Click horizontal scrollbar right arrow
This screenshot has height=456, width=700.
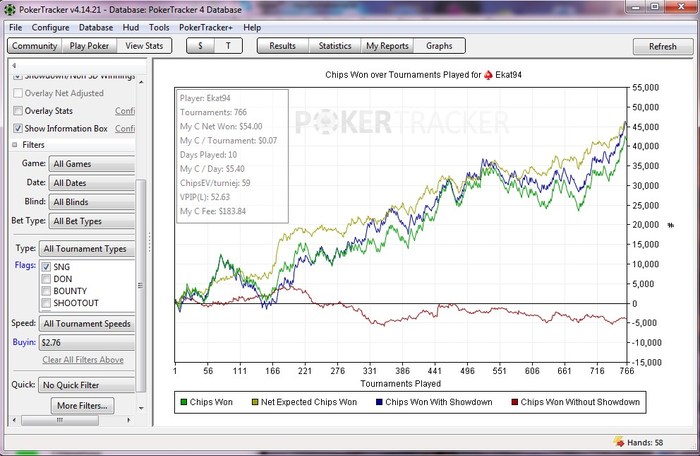click(x=129, y=420)
